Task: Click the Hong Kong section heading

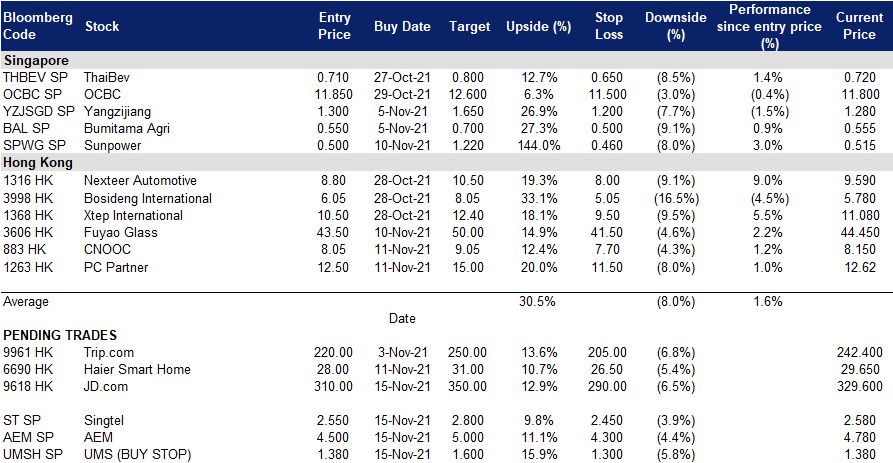Action: click(x=38, y=163)
